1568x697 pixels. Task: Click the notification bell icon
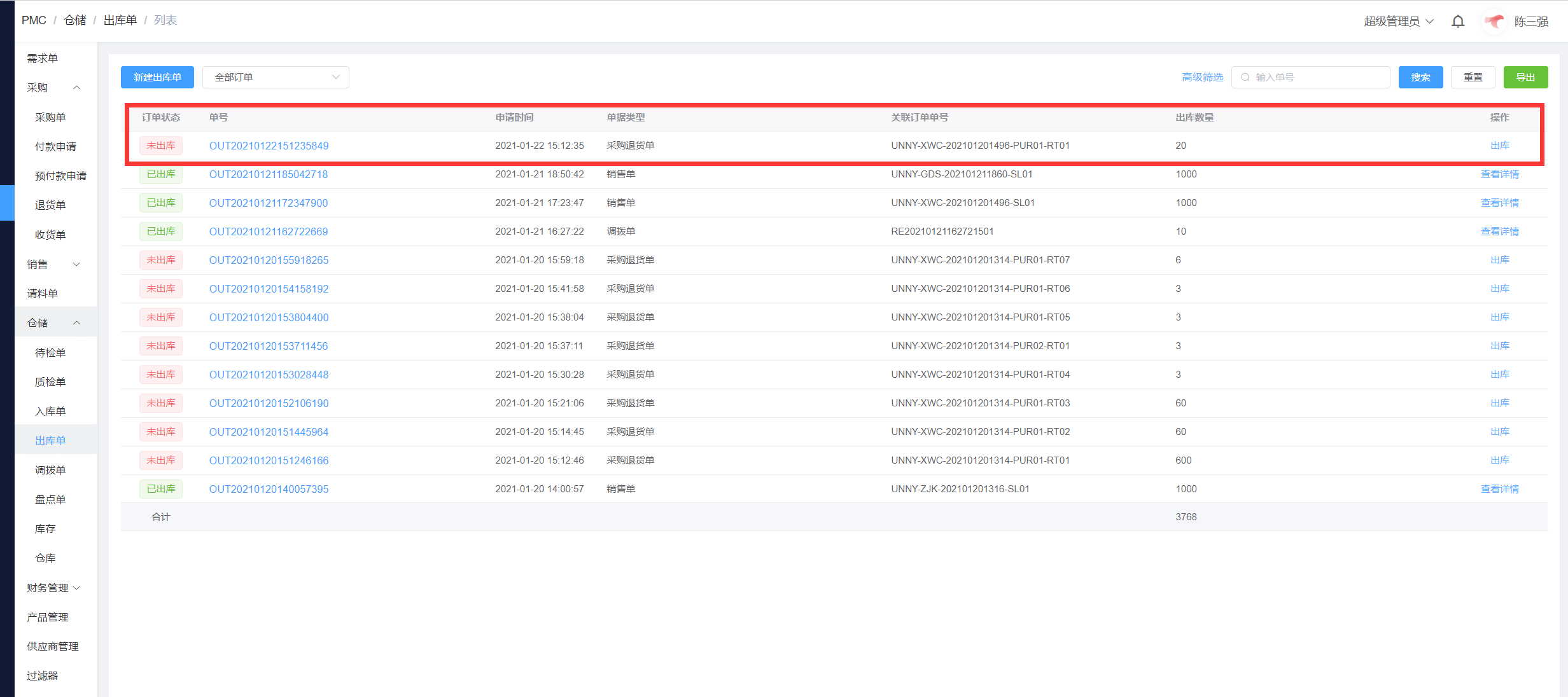1458,22
